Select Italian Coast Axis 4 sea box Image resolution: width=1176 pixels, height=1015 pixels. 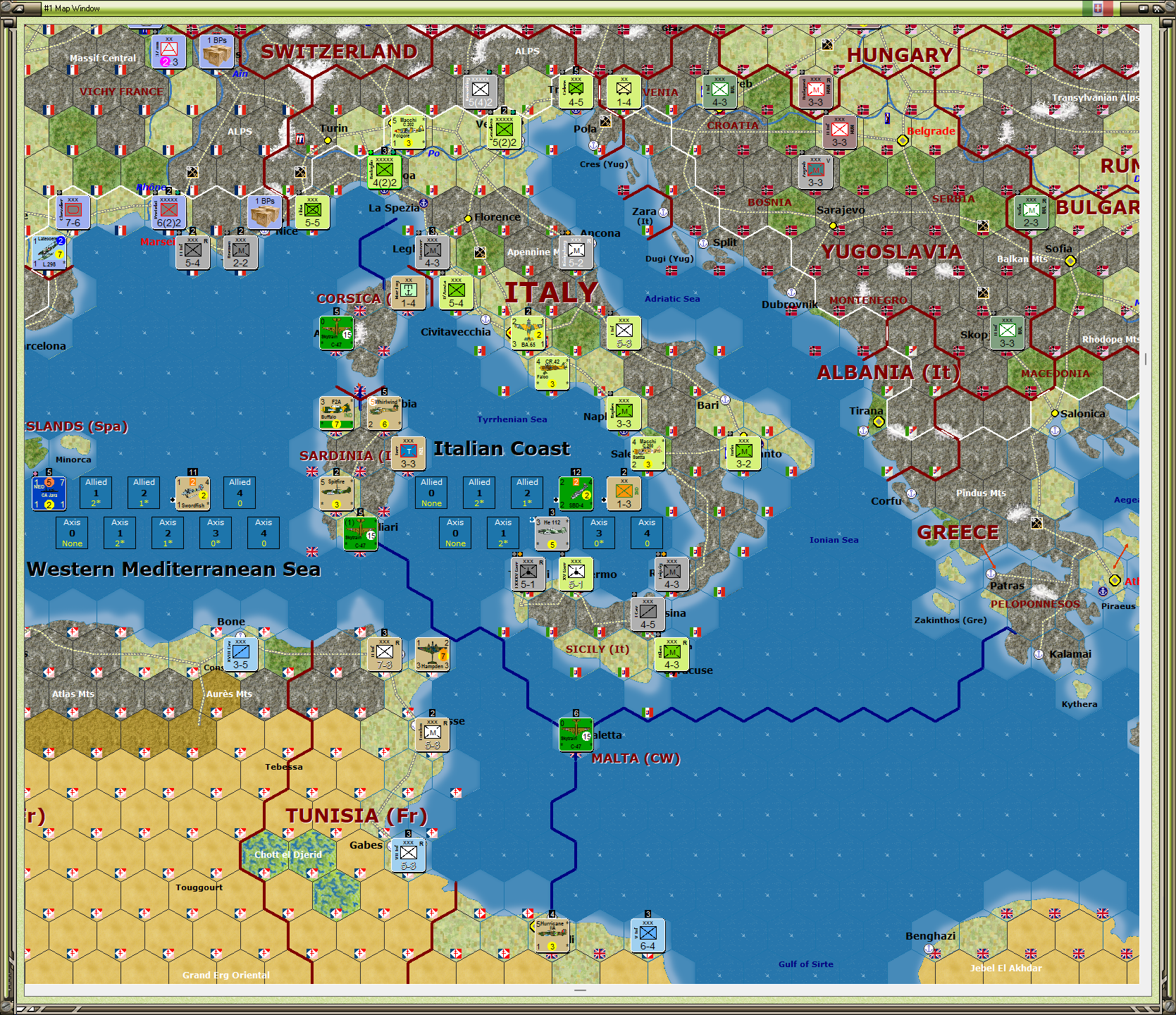[647, 533]
